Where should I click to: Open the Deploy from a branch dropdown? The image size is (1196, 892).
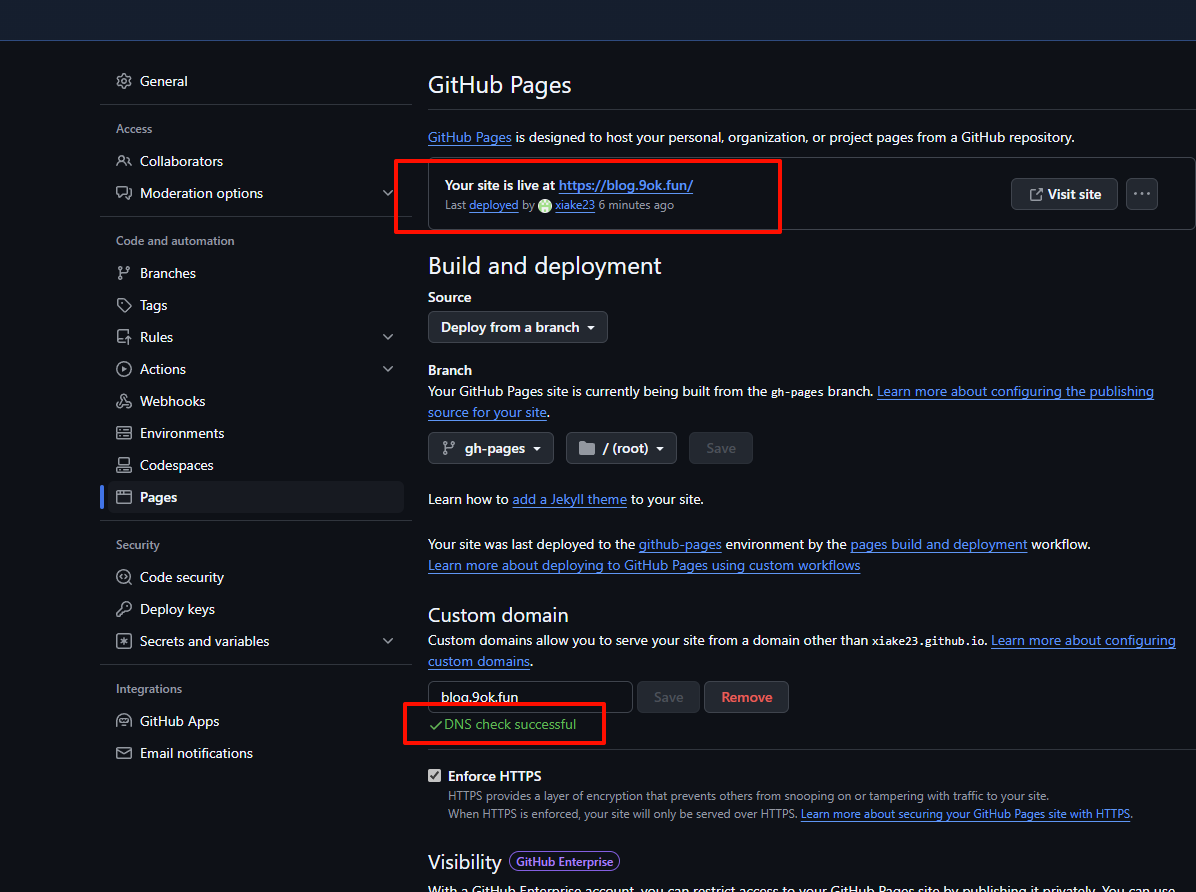tap(518, 327)
